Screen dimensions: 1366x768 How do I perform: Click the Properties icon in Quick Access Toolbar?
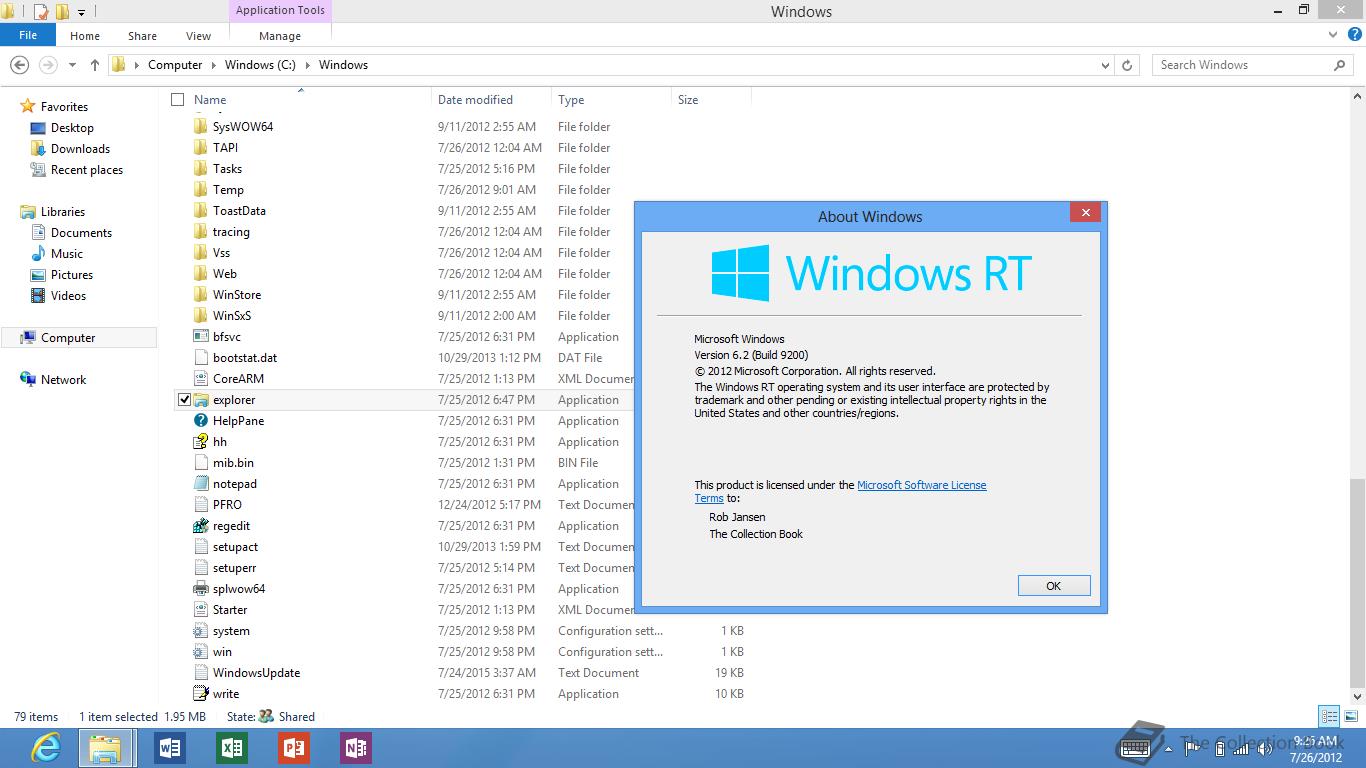click(x=41, y=12)
